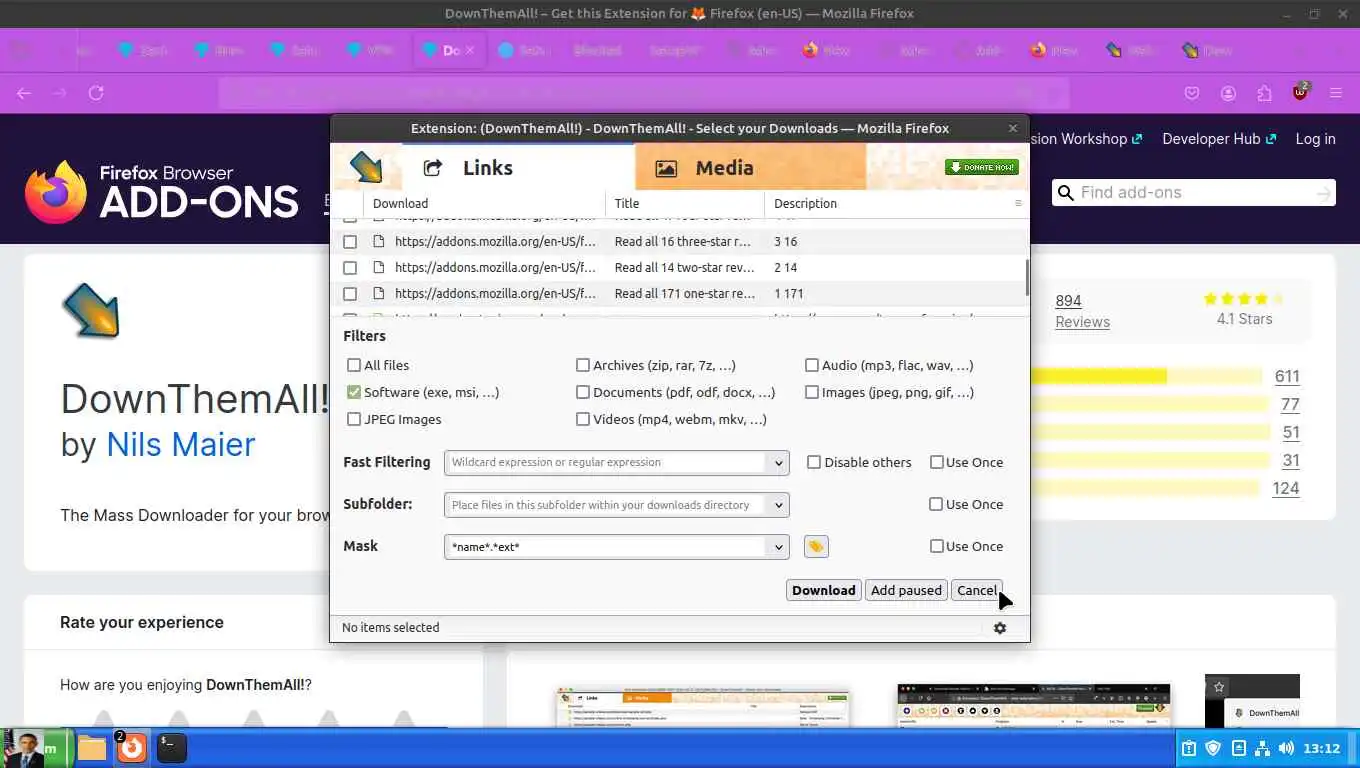The width and height of the screenshot is (1360, 768).
Task: Enable the All files filter
Action: click(354, 365)
